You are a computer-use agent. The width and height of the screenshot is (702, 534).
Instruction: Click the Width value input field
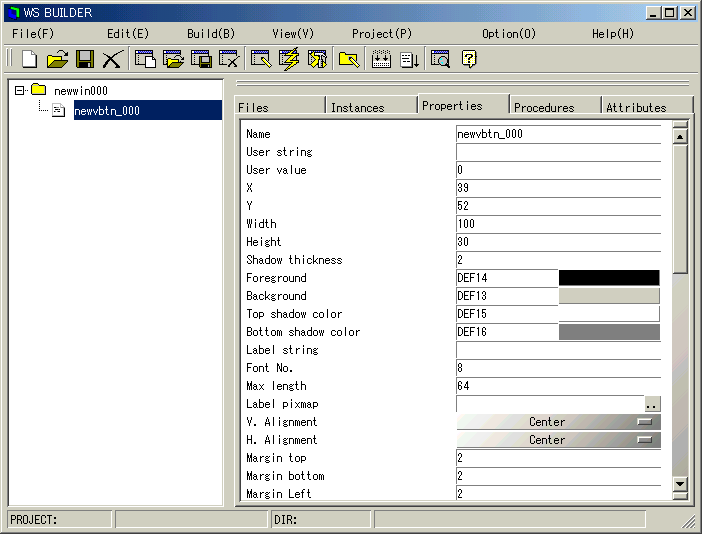pos(557,224)
